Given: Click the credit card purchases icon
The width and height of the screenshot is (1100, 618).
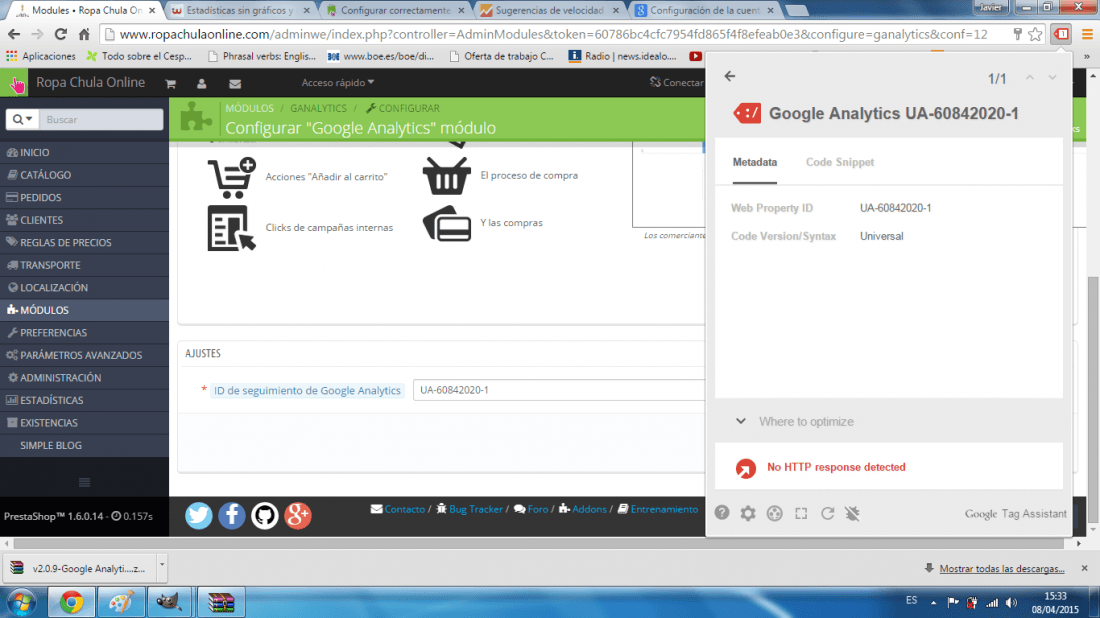Looking at the screenshot, I should coord(446,223).
